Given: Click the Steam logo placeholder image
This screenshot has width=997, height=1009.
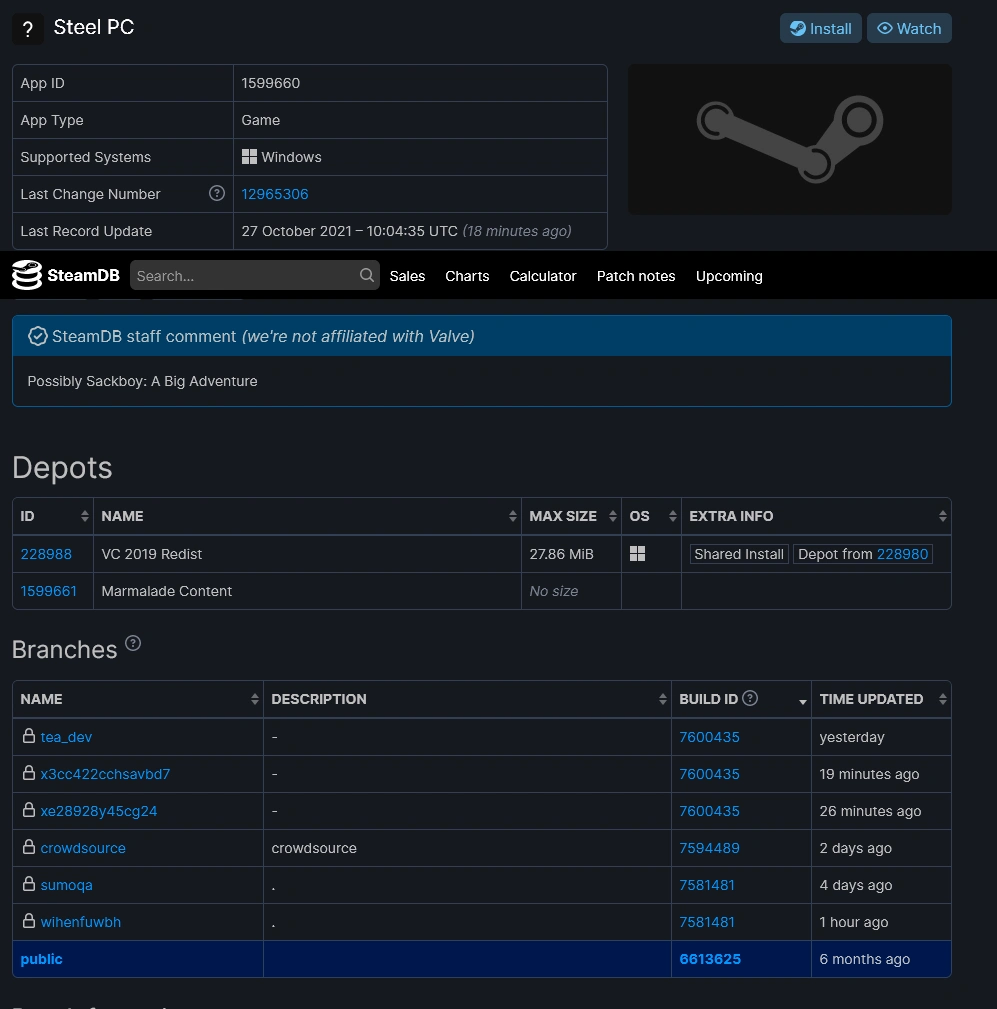Looking at the screenshot, I should 790,139.
